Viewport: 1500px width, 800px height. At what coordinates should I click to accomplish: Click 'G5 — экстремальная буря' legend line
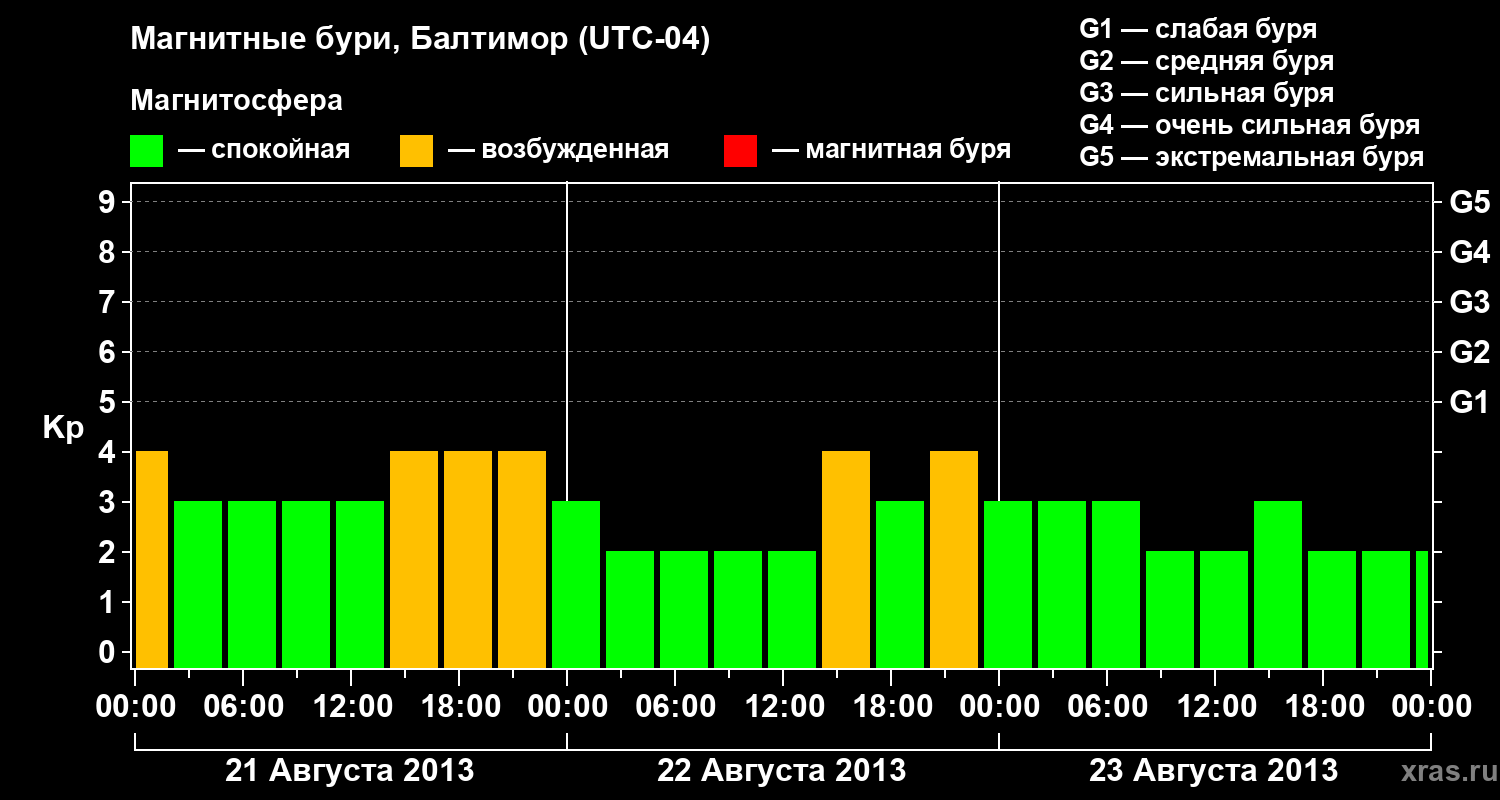point(1252,157)
